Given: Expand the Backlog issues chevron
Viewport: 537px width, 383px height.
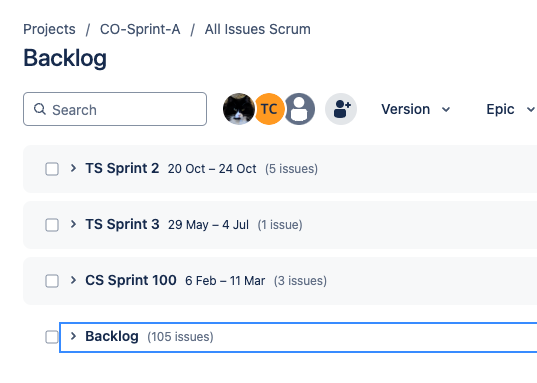Looking at the screenshot, I should point(73,336).
